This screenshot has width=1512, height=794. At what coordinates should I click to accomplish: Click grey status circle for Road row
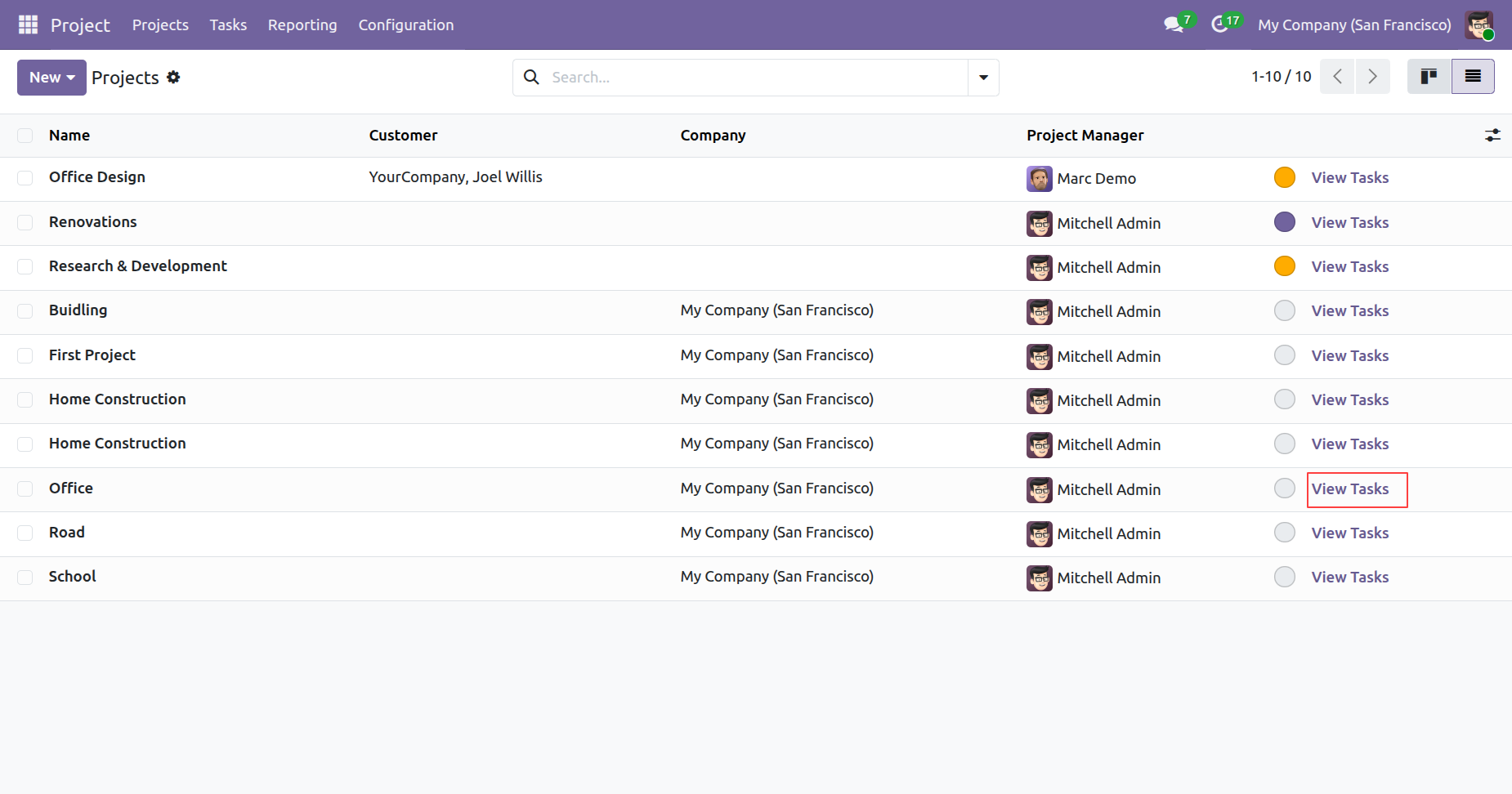1285,533
